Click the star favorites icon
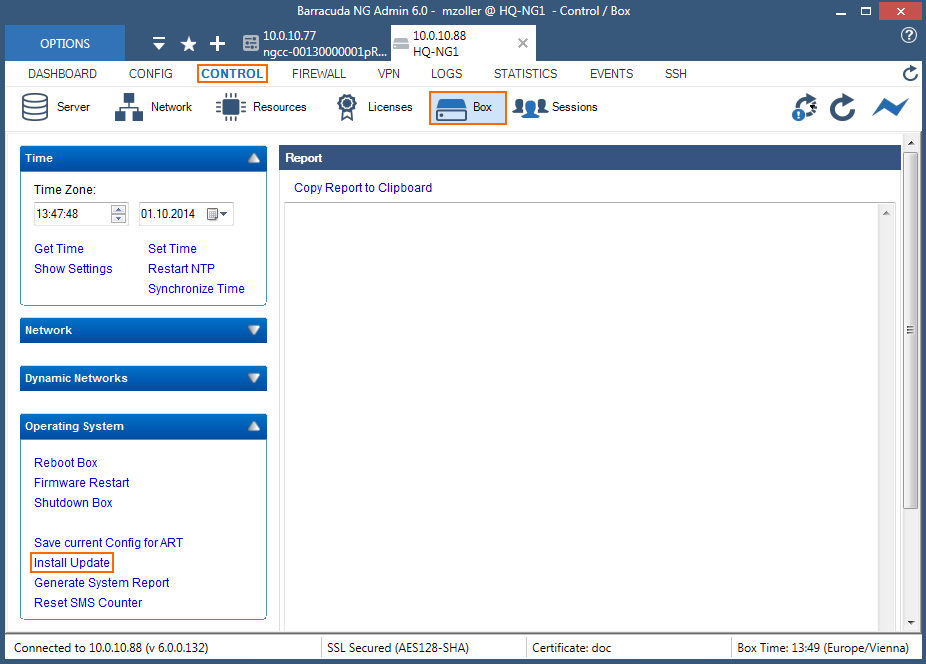This screenshot has height=664, width=926. pos(188,44)
